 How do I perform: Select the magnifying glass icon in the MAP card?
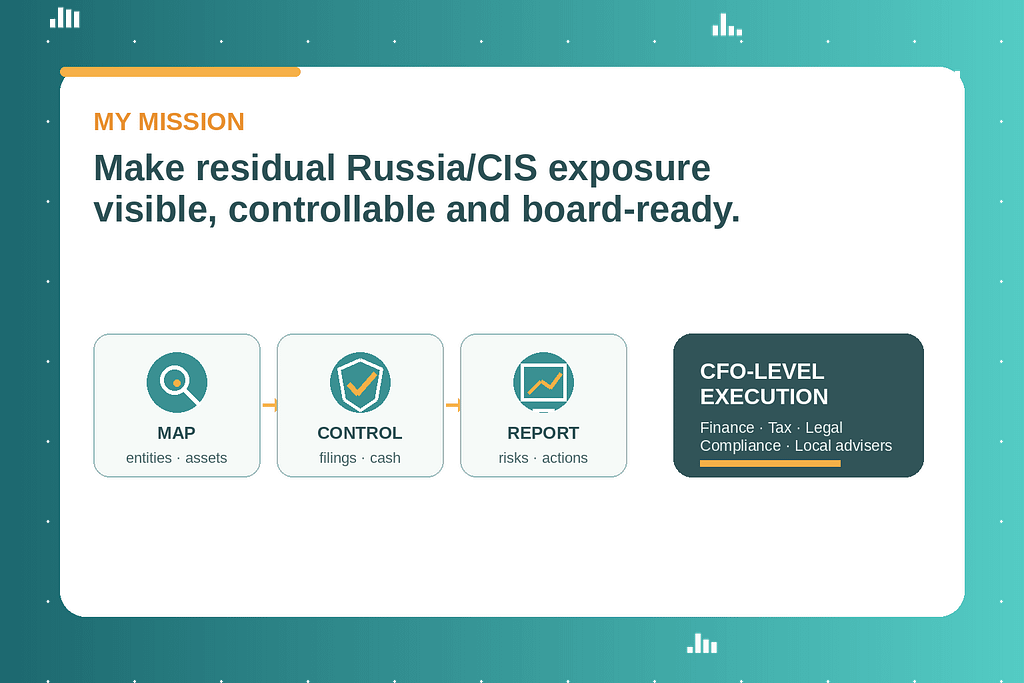click(x=177, y=382)
